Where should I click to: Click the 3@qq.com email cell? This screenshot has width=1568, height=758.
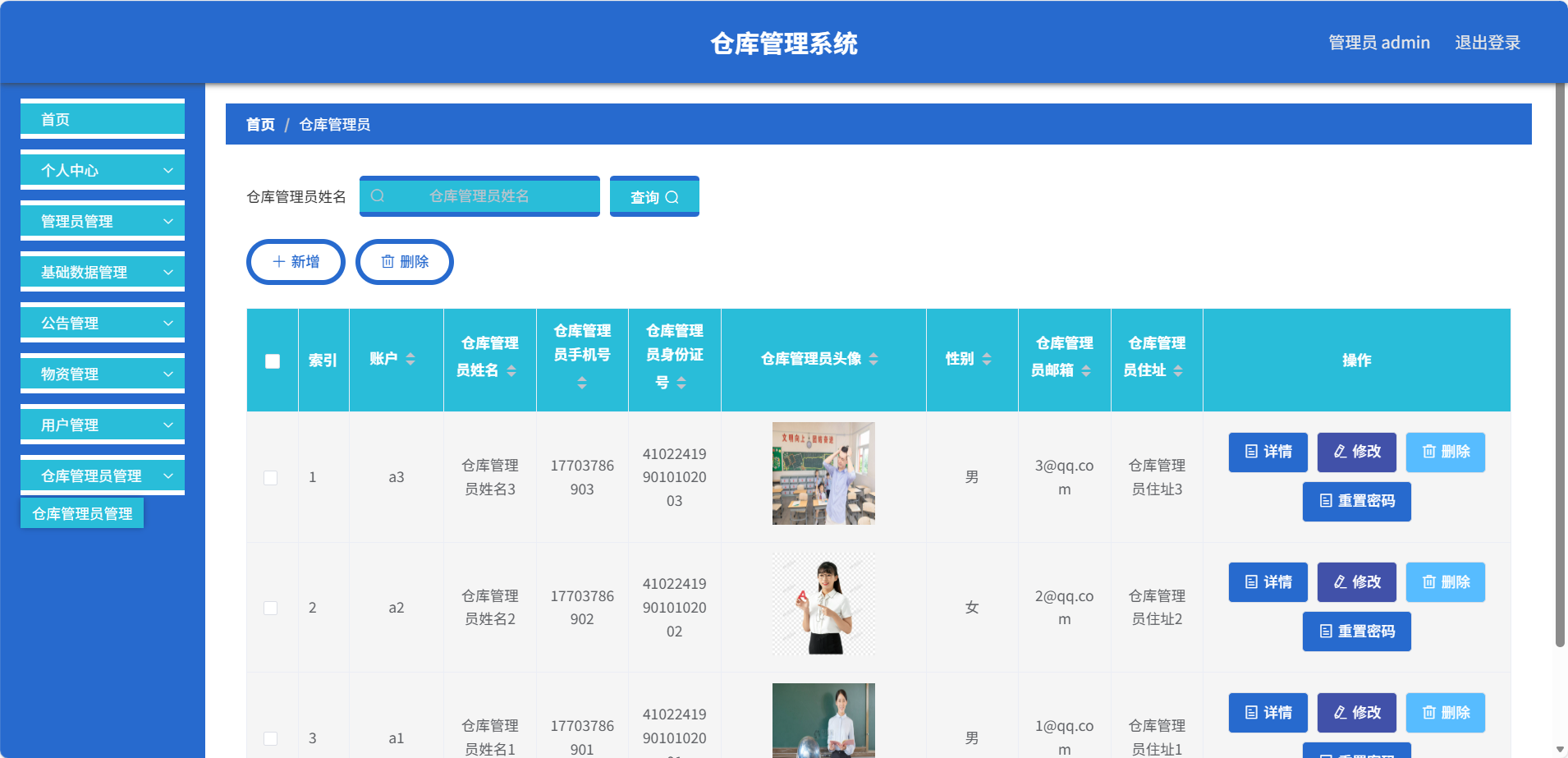click(1064, 477)
